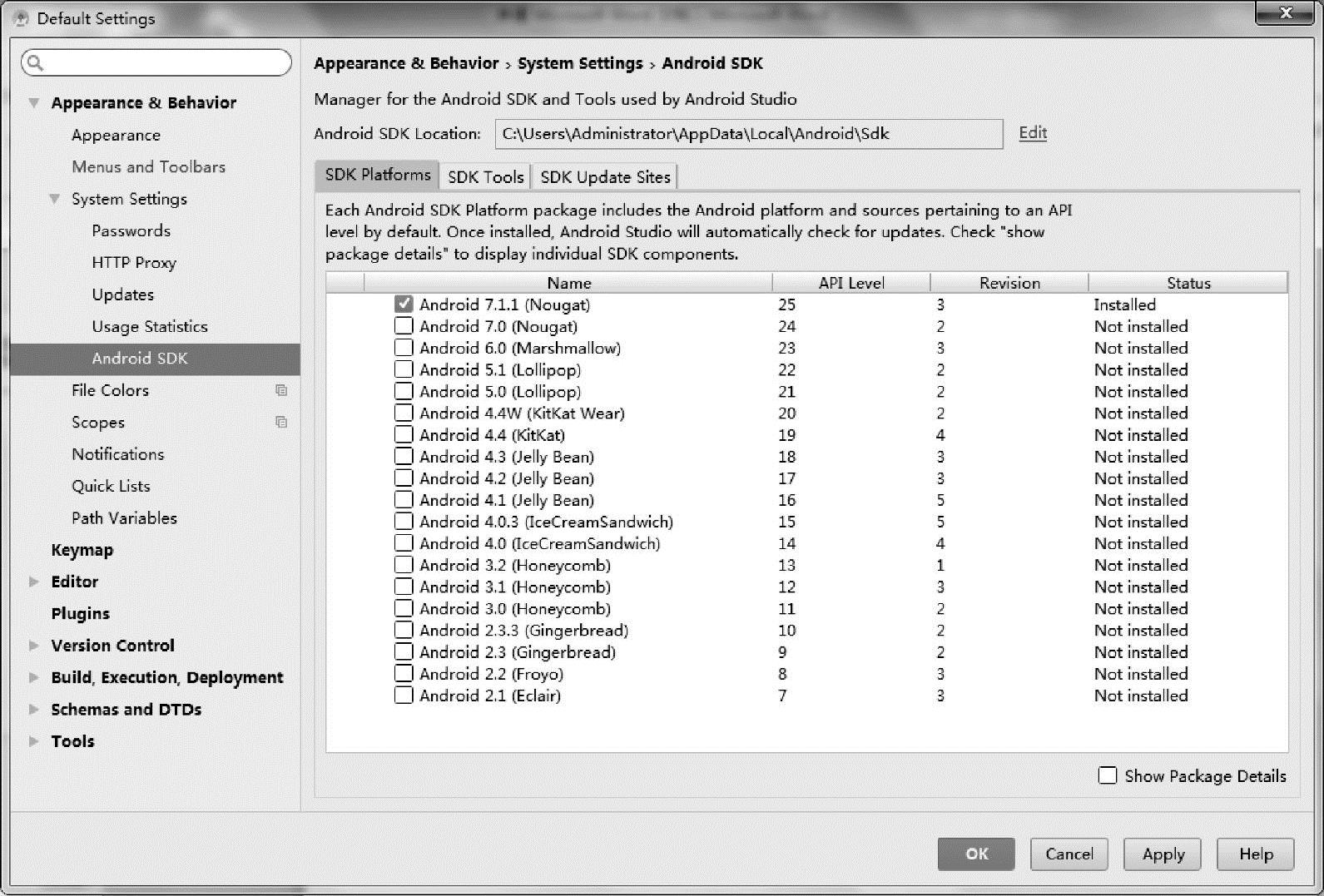Select Keymap in the settings tree
Image resolution: width=1324 pixels, height=896 pixels.
82,550
